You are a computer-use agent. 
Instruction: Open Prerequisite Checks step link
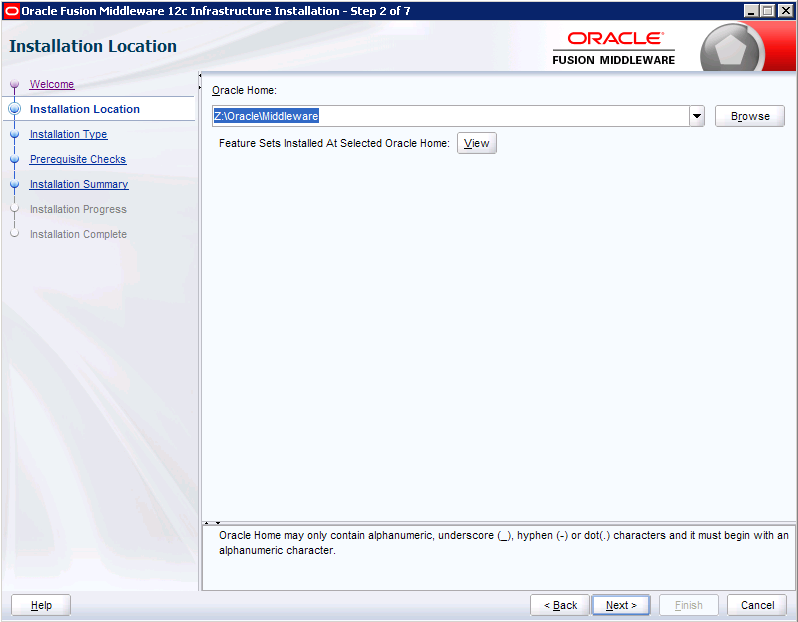(78, 159)
